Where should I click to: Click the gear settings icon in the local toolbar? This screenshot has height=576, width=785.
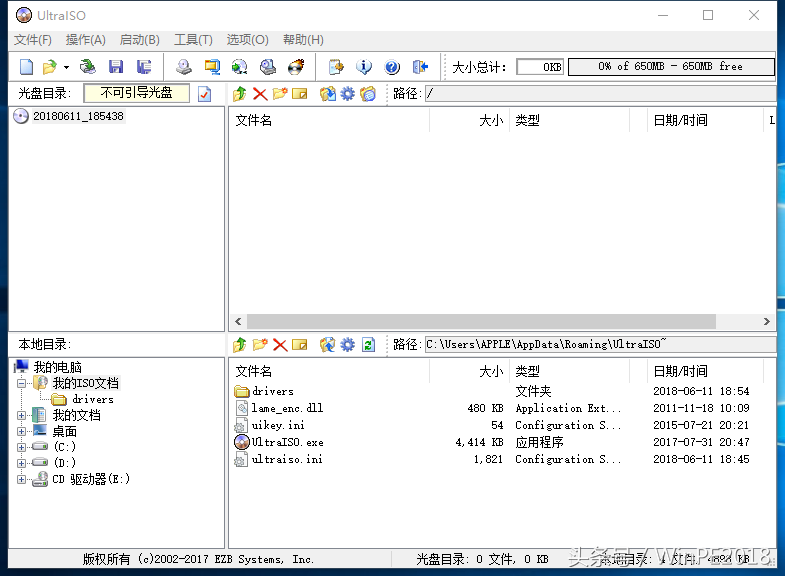pyautogui.click(x=347, y=344)
